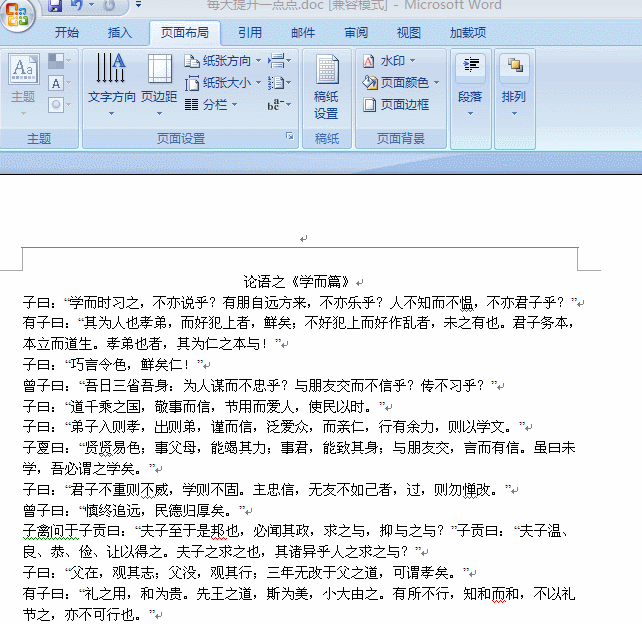Click the text 学而时习之 in first line
This screenshot has width=642, height=624.
click(104, 303)
